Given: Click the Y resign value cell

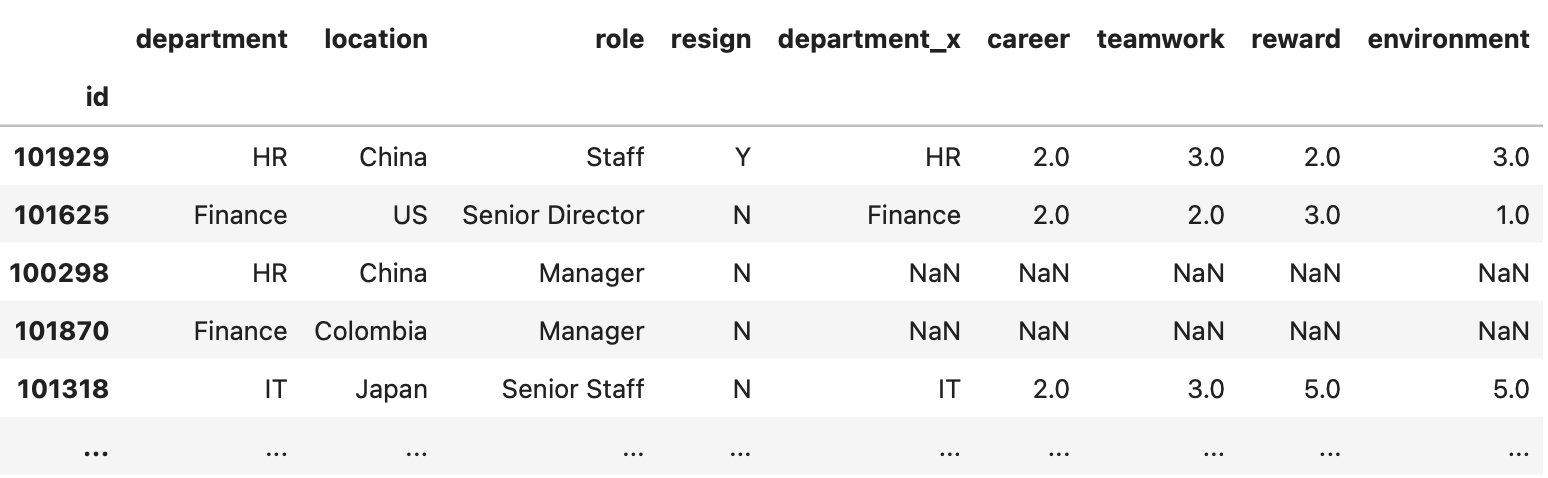Looking at the screenshot, I should tap(741, 157).
